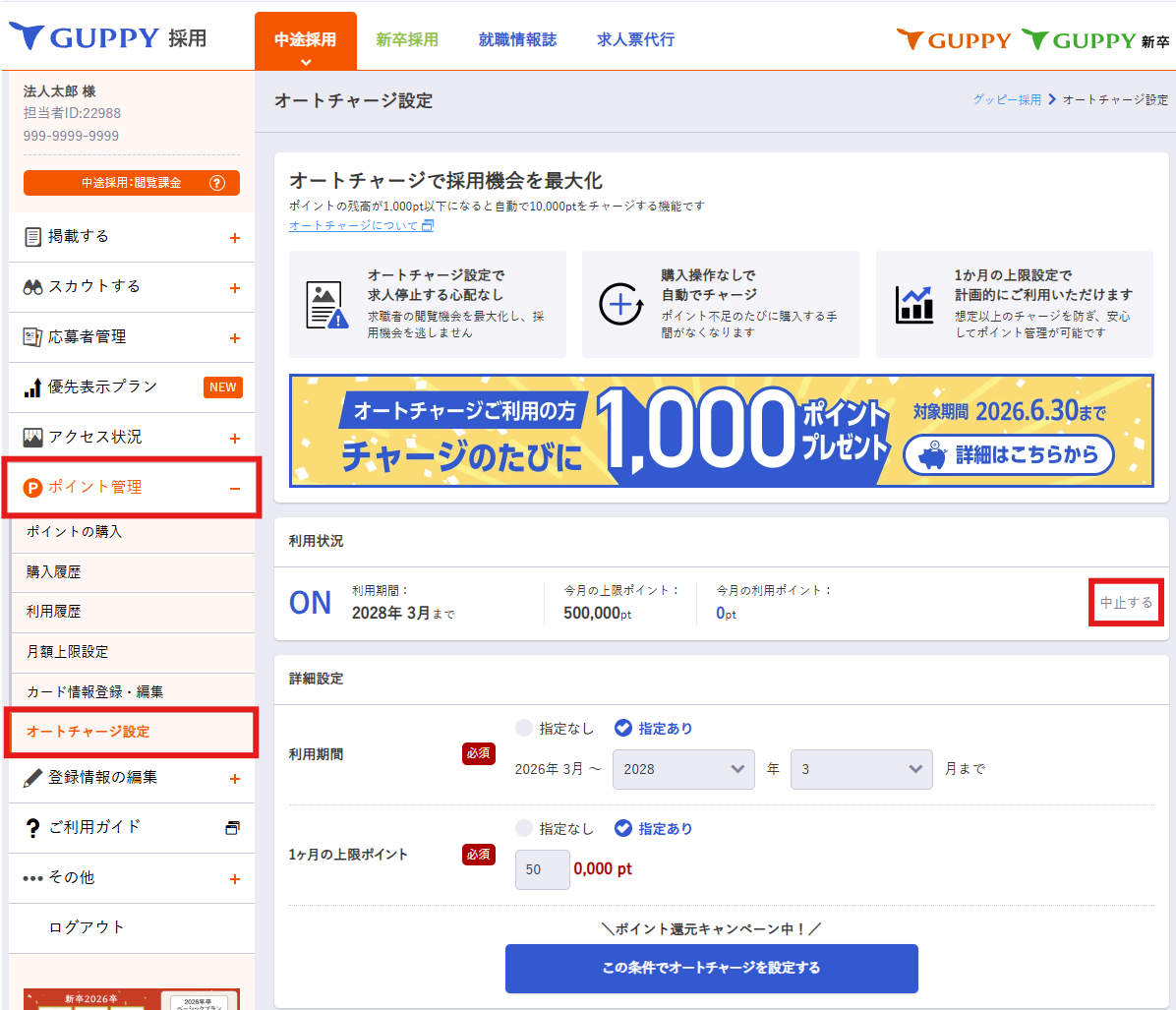
Task: Click the question mark icon beside ご利用ガイド
Action: [33, 828]
